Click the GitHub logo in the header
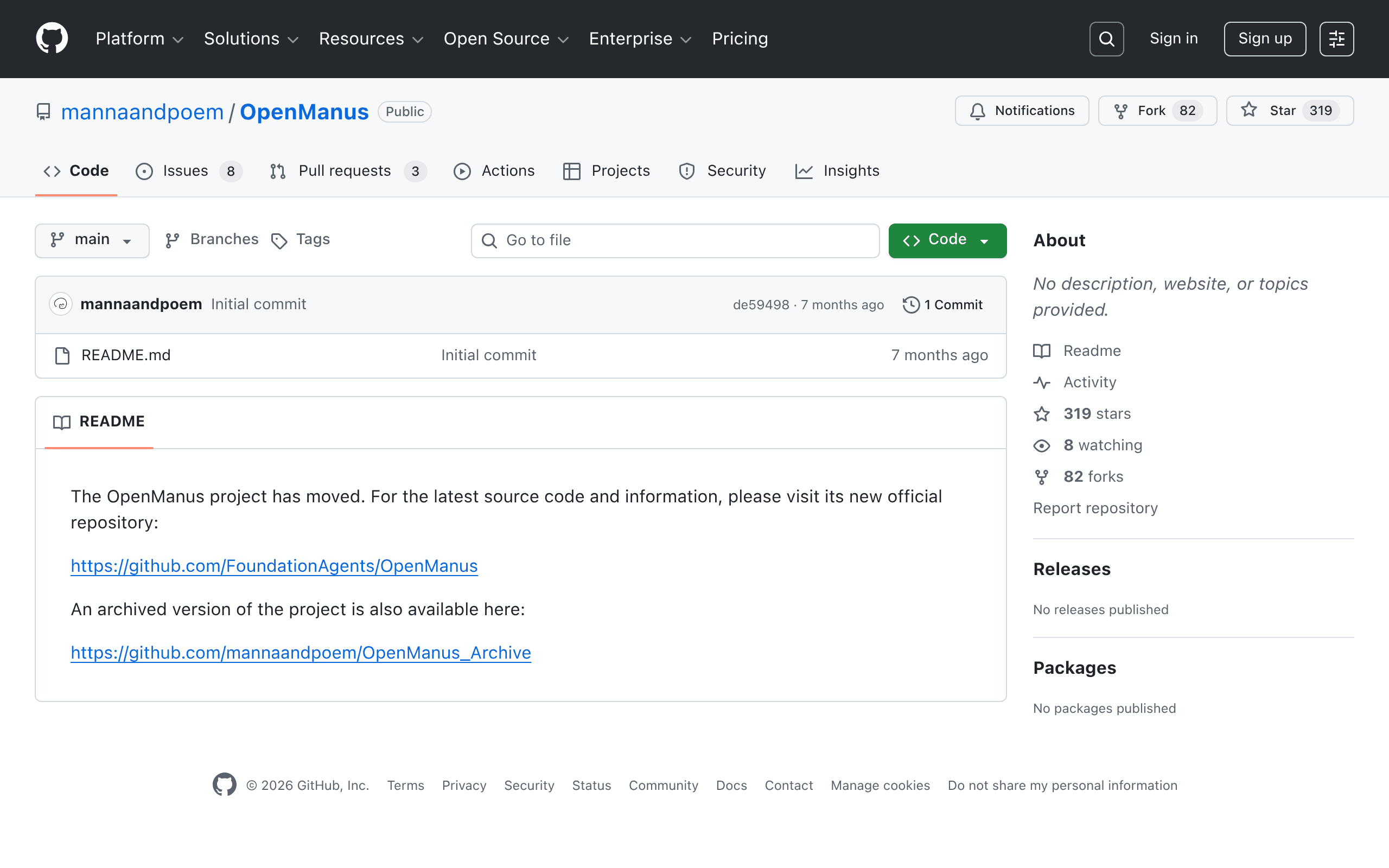Screen dimensions: 1389x868 pyautogui.click(x=52, y=39)
